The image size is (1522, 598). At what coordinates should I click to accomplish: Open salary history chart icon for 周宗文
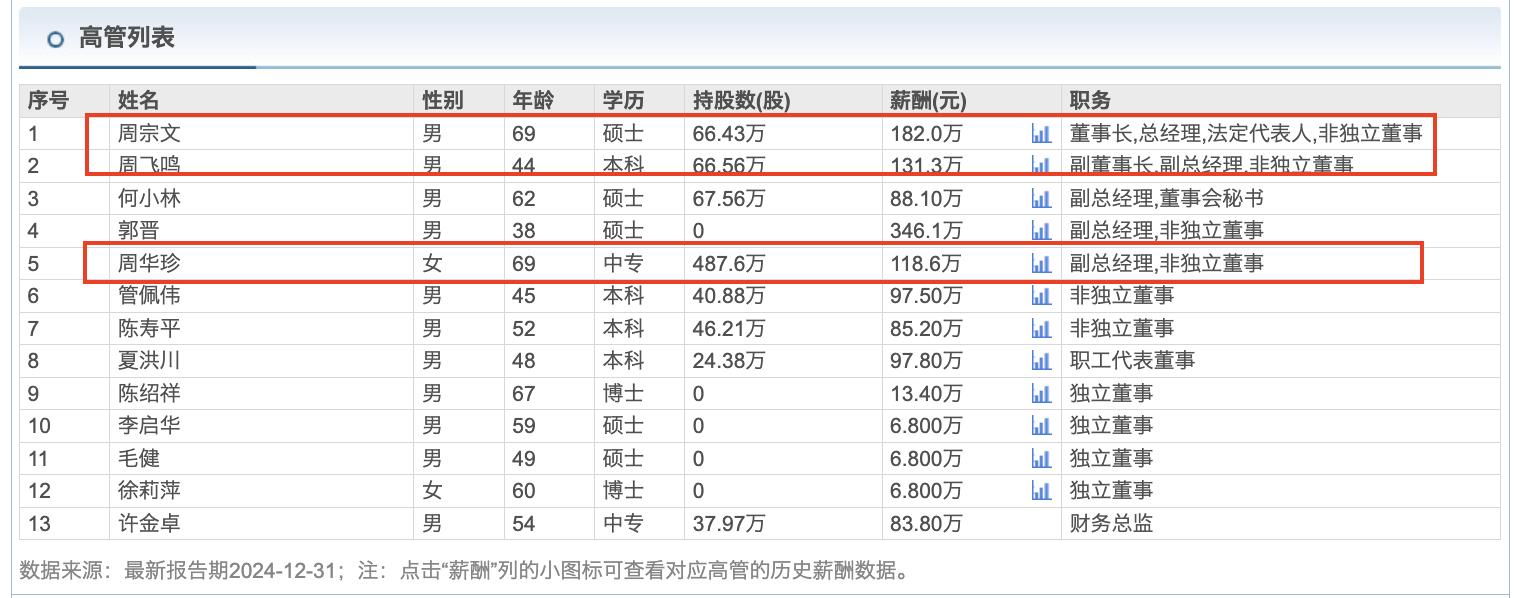[x=1041, y=134]
